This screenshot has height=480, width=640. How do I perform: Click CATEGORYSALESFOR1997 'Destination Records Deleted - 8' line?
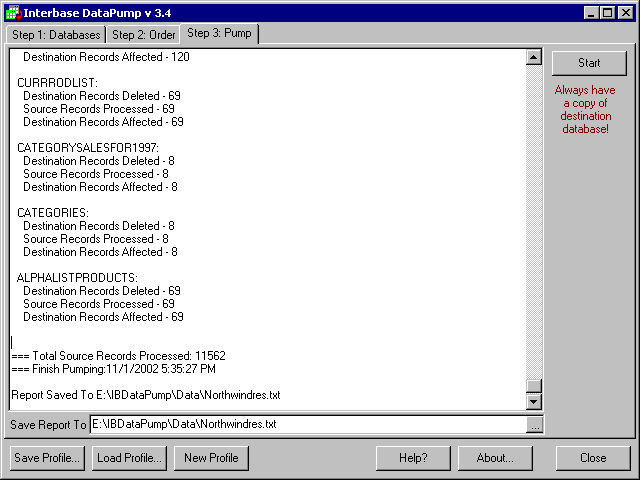pyautogui.click(x=99, y=161)
